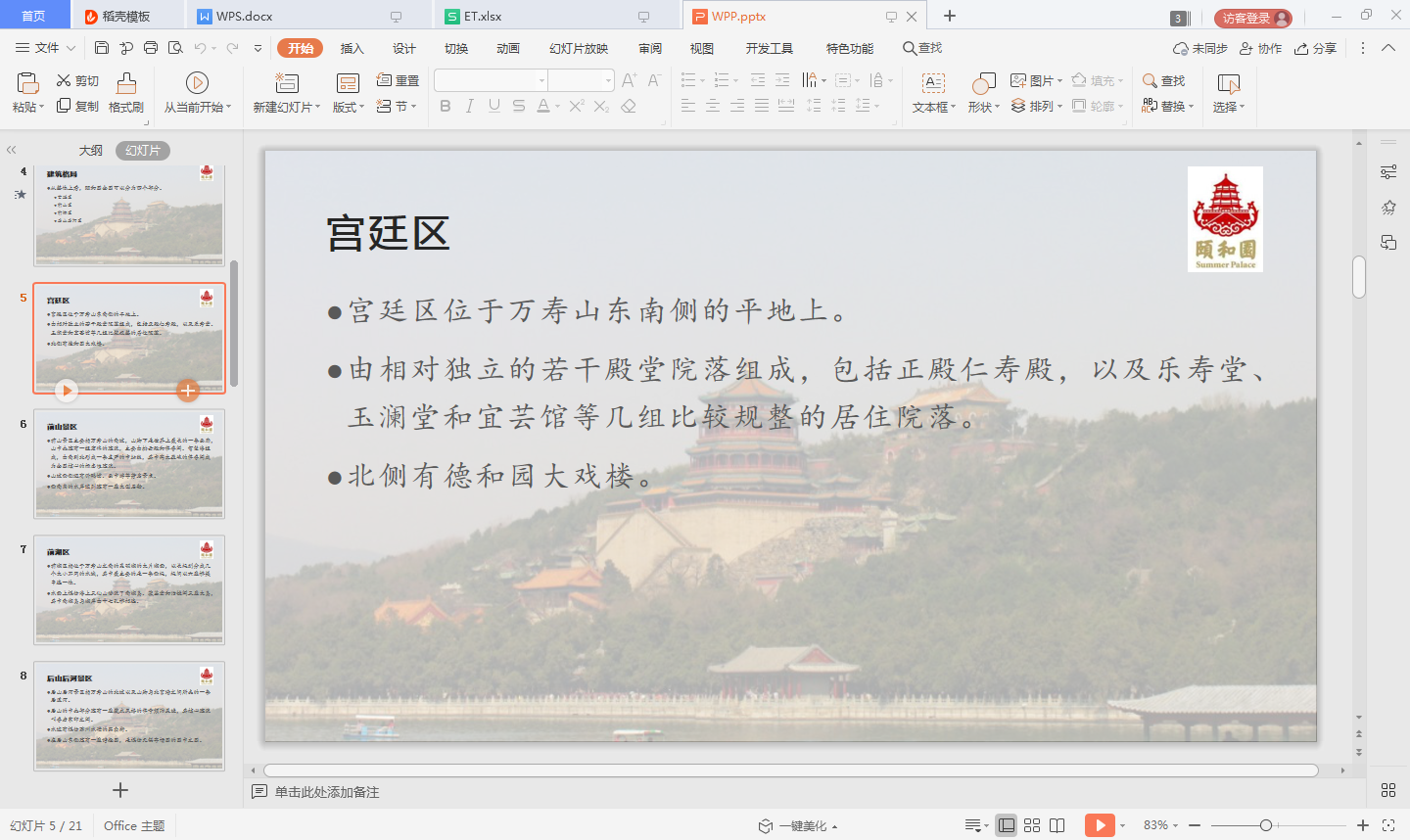Click the Format Painter (格式刷) icon
The height and width of the screenshot is (840, 1410).
(126, 83)
